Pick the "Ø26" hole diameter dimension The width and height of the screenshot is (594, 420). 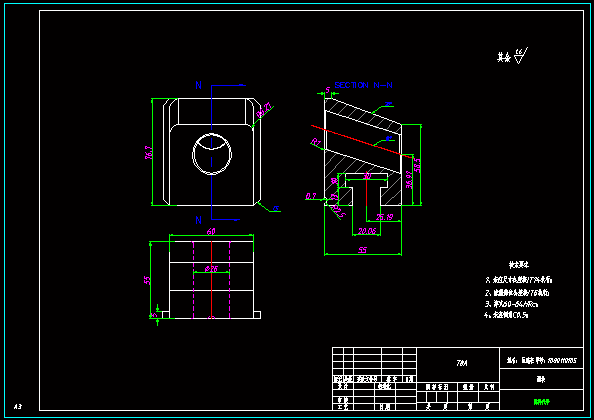(211, 269)
